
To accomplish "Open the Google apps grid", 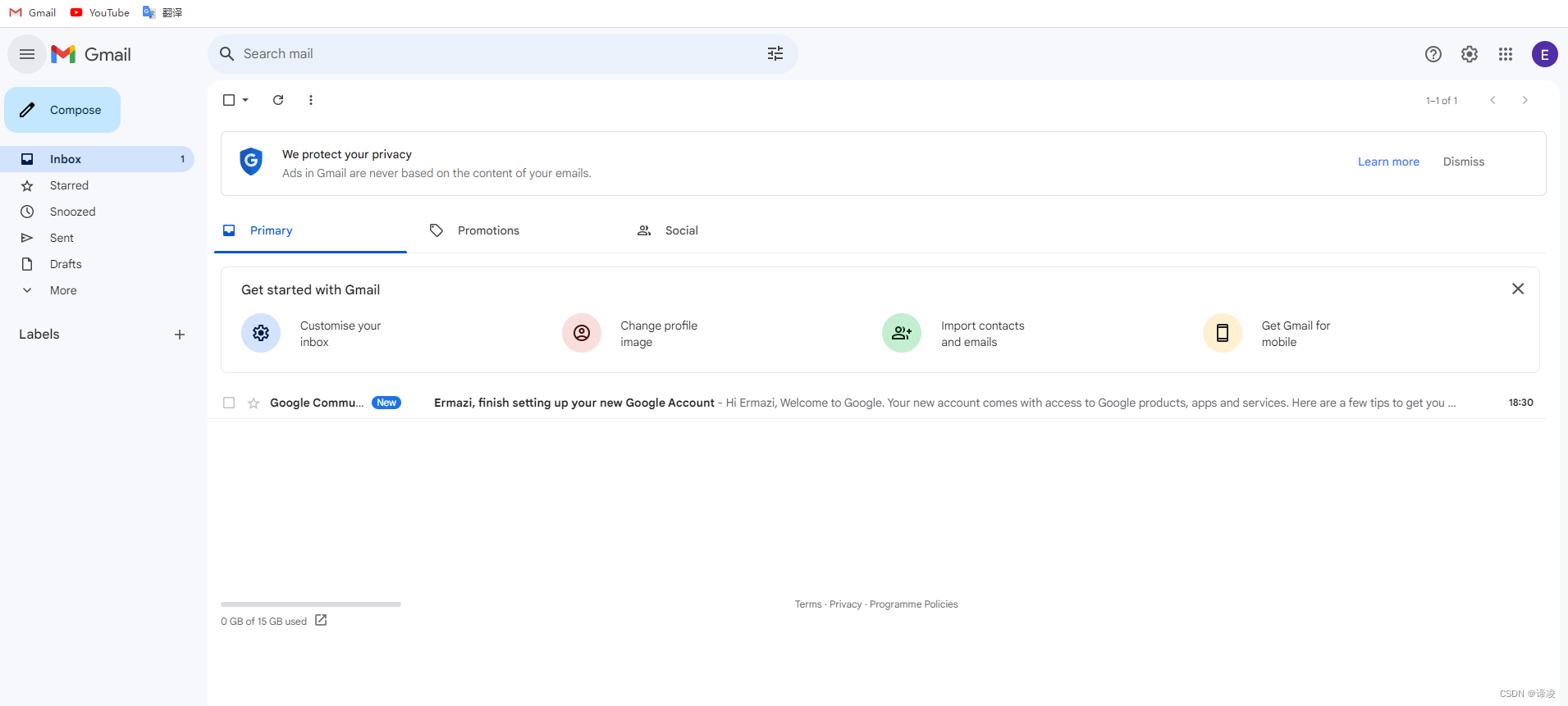I will coord(1506,54).
